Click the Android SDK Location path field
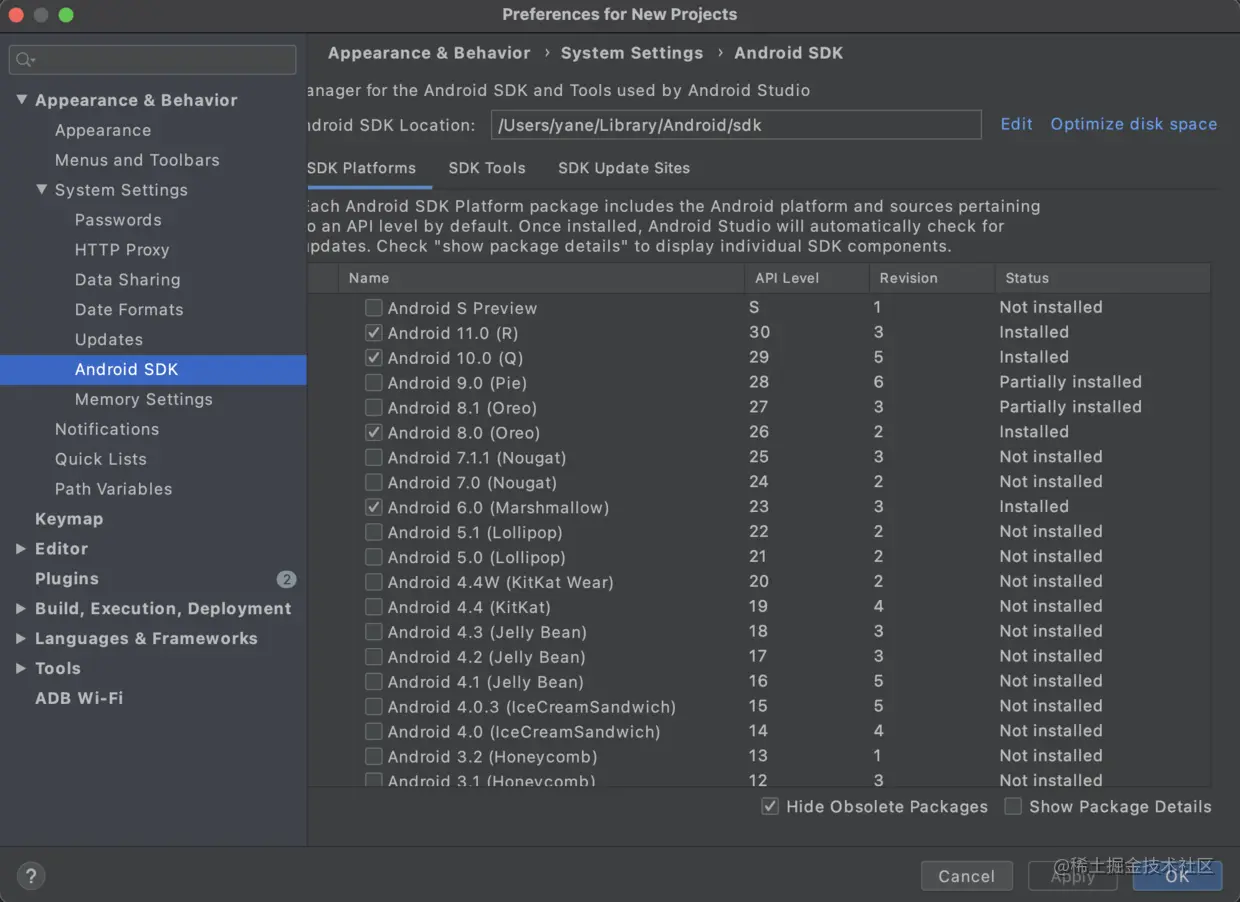 coord(735,125)
